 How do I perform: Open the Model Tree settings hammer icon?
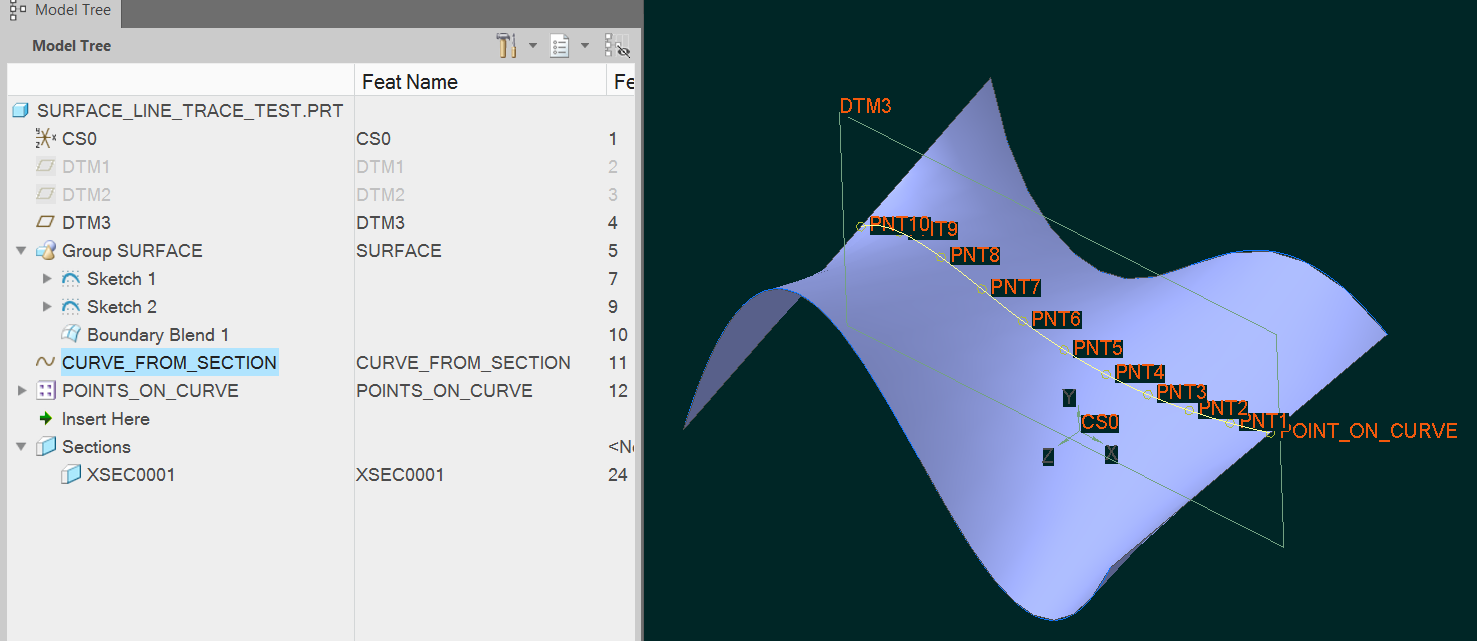[506, 46]
